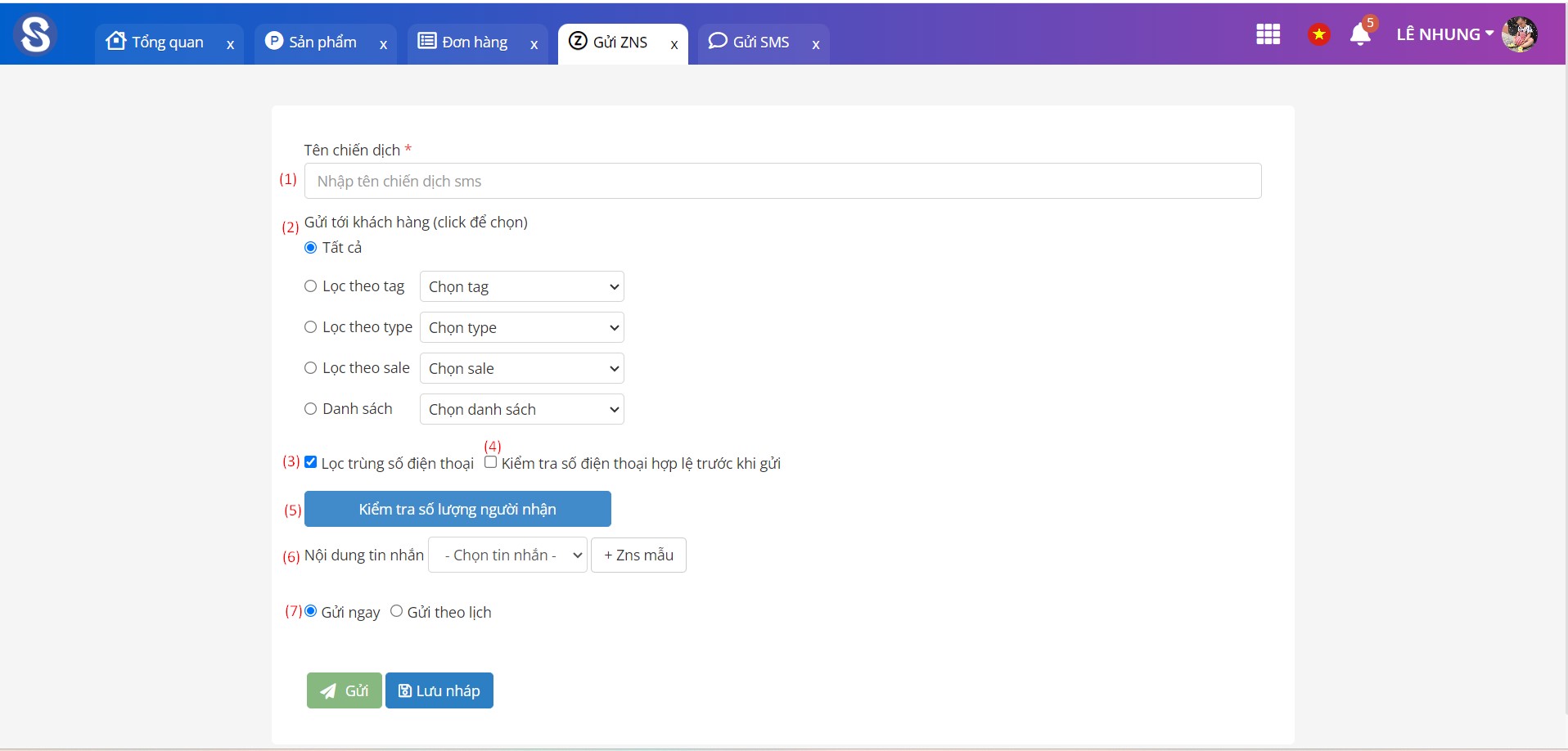Enable Kiểm tra số điện thoại hợp lệ checkbox
The height and width of the screenshot is (751, 1568).
491,462
